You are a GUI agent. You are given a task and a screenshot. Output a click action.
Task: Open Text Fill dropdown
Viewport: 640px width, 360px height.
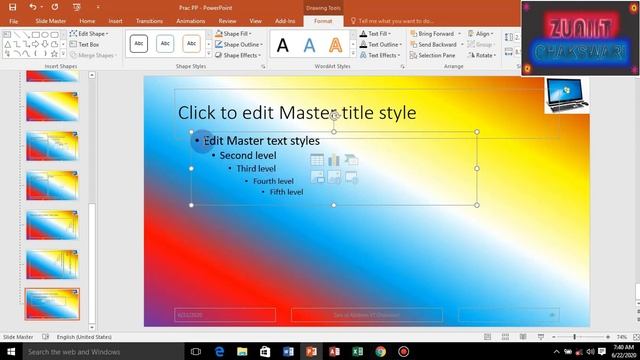click(376, 33)
